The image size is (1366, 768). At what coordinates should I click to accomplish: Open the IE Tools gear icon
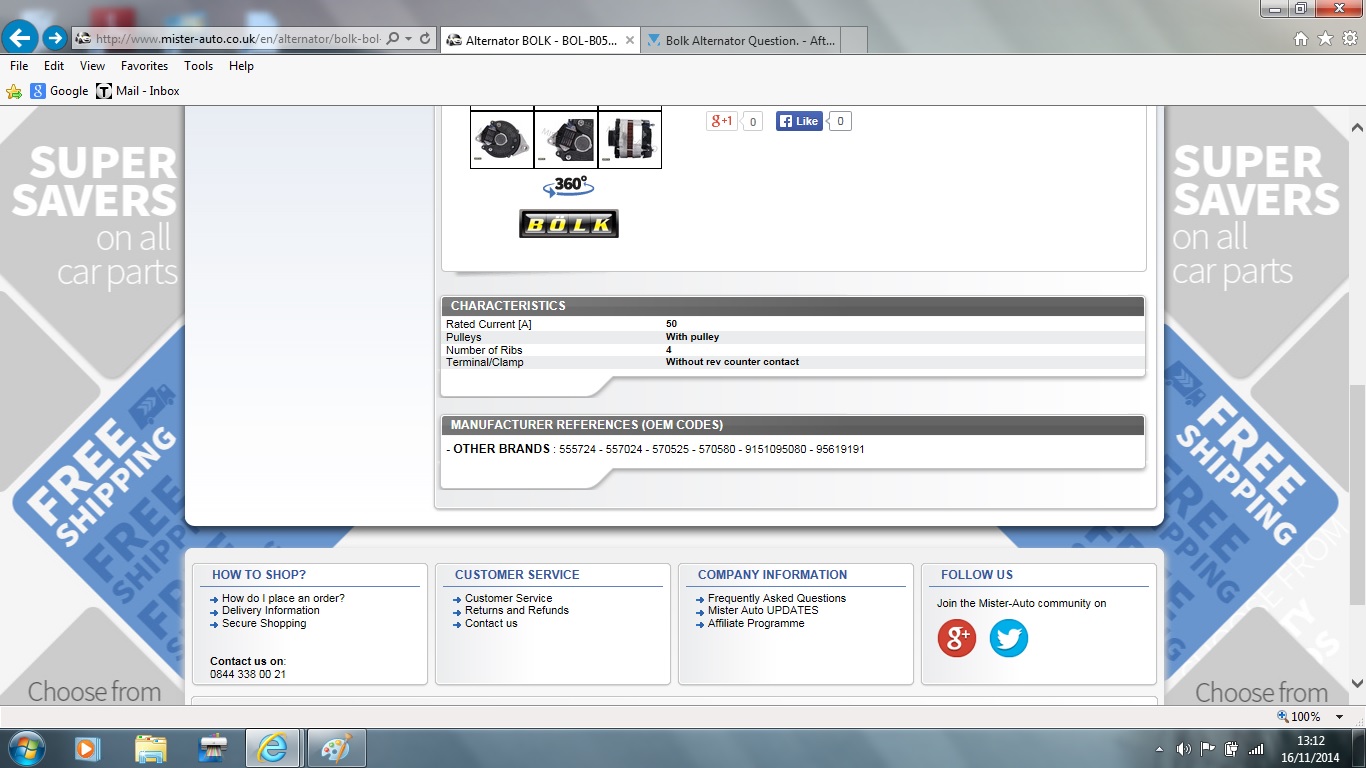[1349, 39]
